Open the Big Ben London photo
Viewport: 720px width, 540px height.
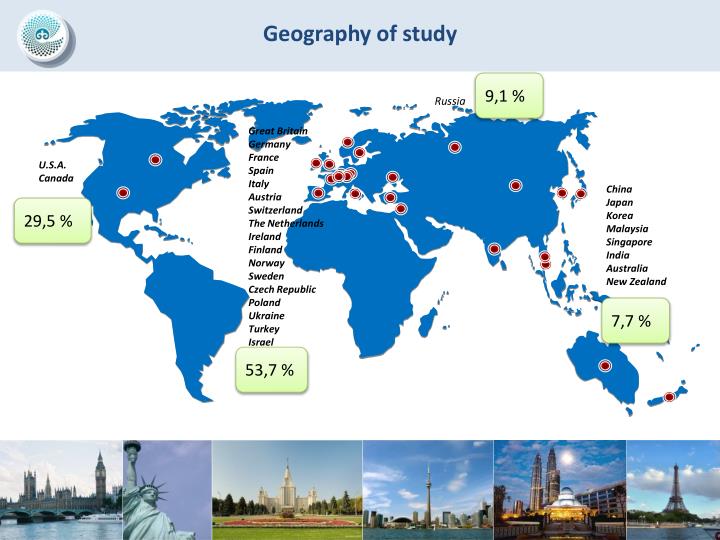[x=61, y=490]
